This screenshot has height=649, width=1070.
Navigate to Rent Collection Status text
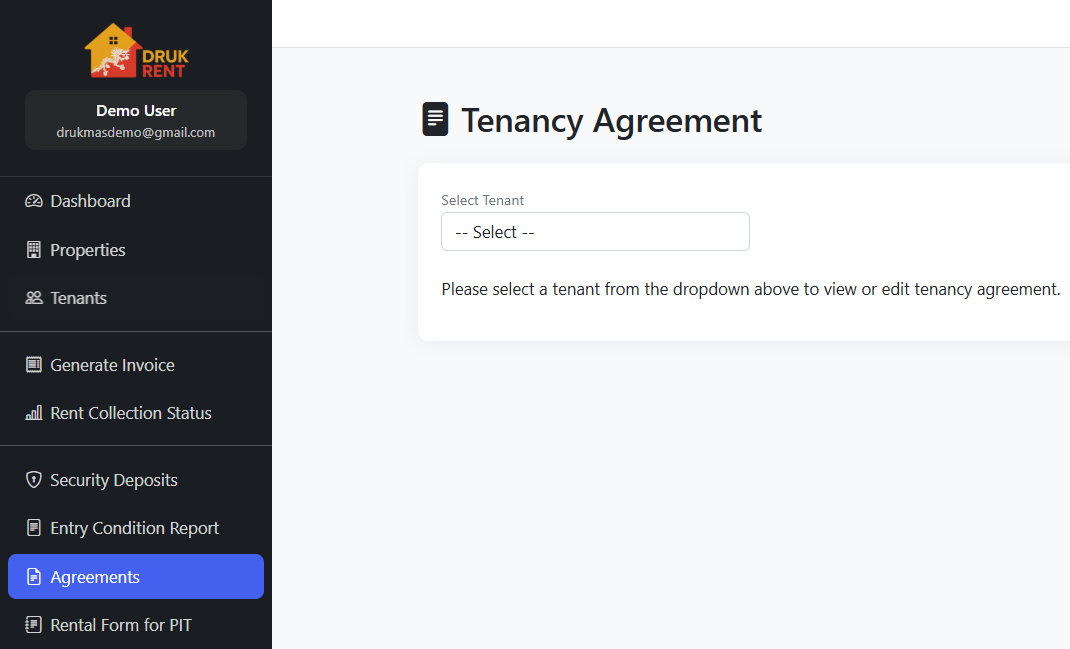131,413
